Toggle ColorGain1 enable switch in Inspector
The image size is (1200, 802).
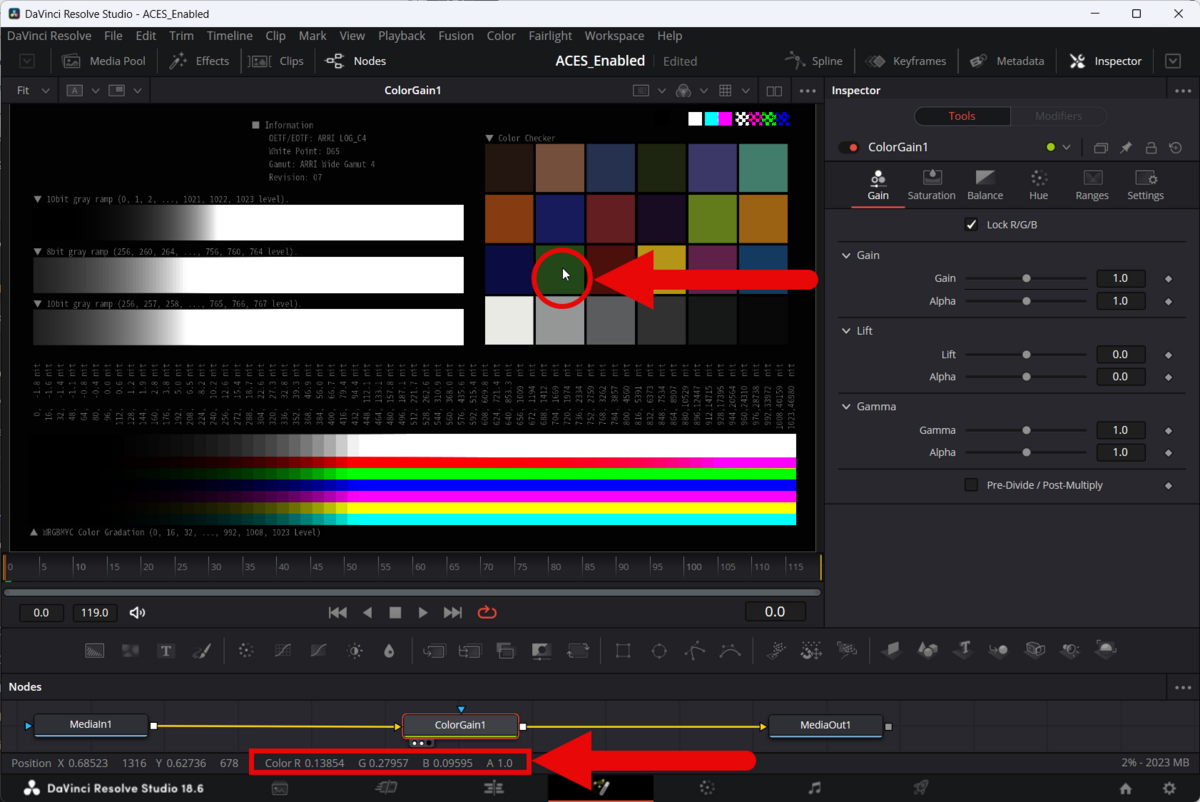[x=851, y=147]
